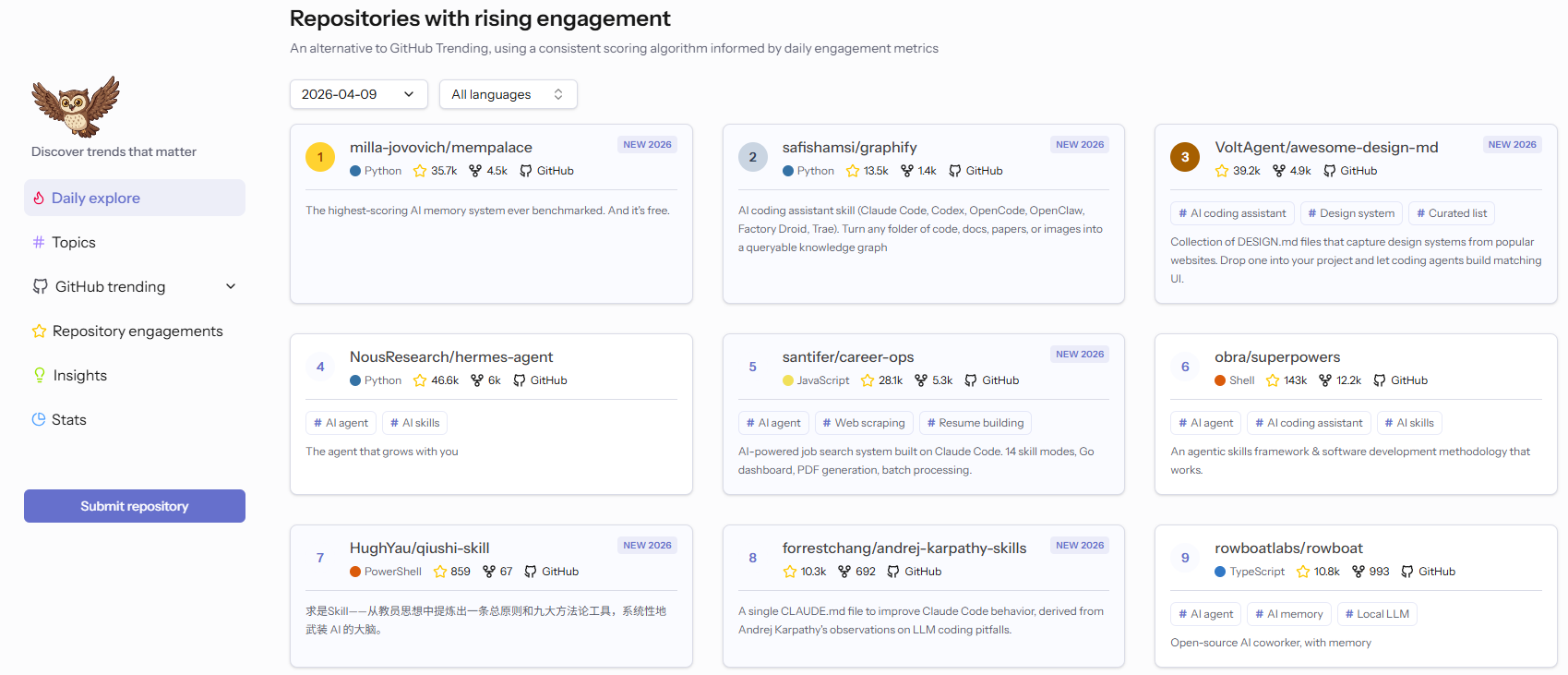Viewport: 1568px width, 675px height.
Task: Click rank 3 badge on awesome-design-md card
Action: (x=1185, y=157)
